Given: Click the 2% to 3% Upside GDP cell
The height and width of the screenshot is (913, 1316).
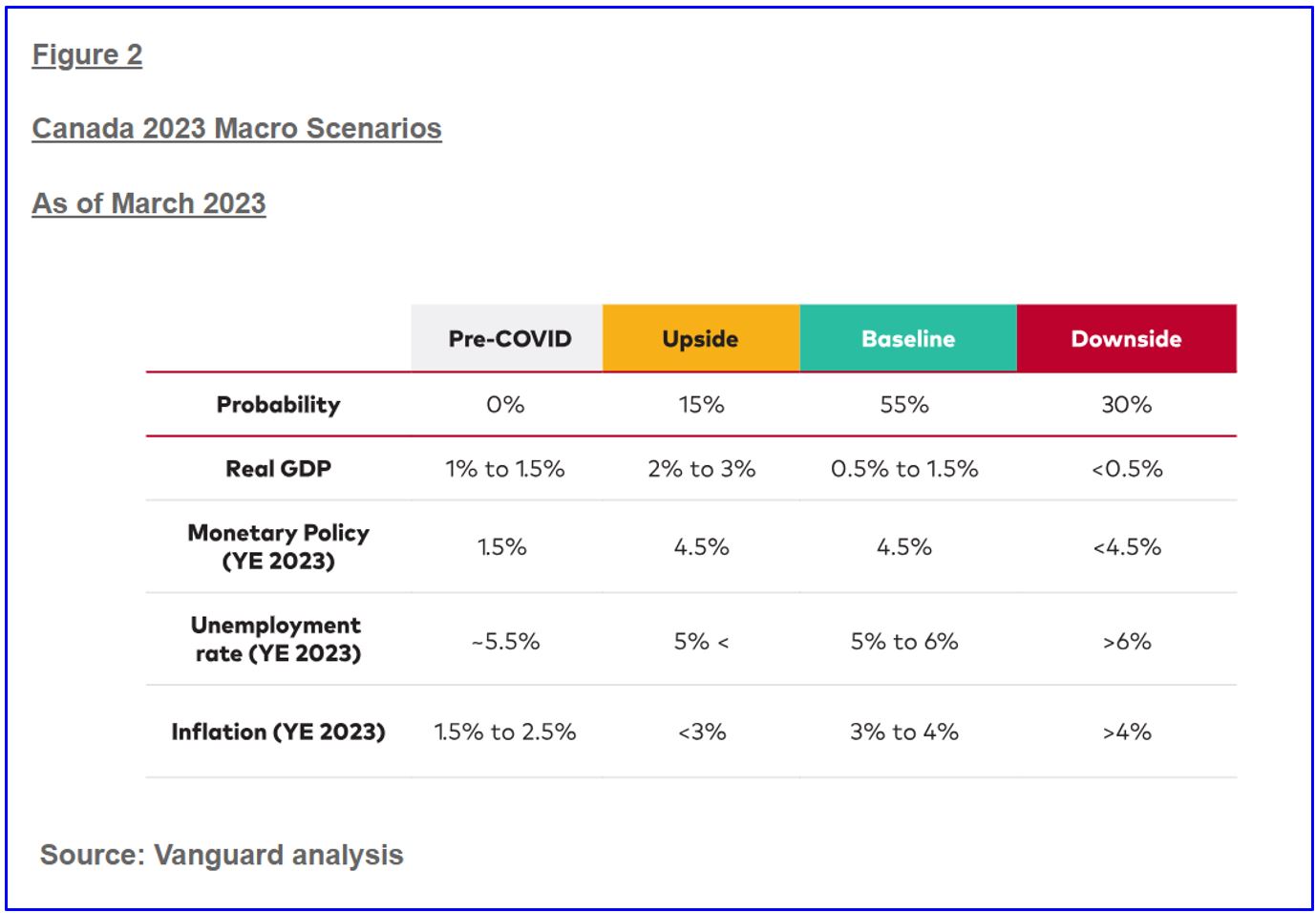Looking at the screenshot, I should click(701, 469).
